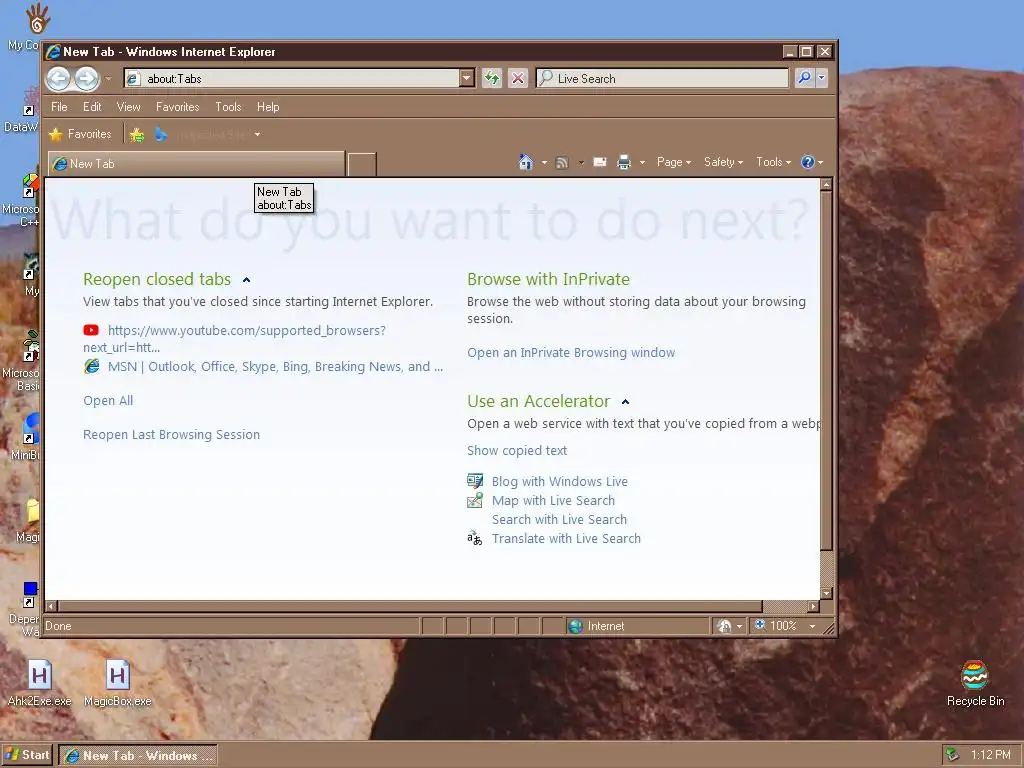Click the tray icon beside the clock
Viewport: 1024px width, 768px height.
[x=953, y=755]
